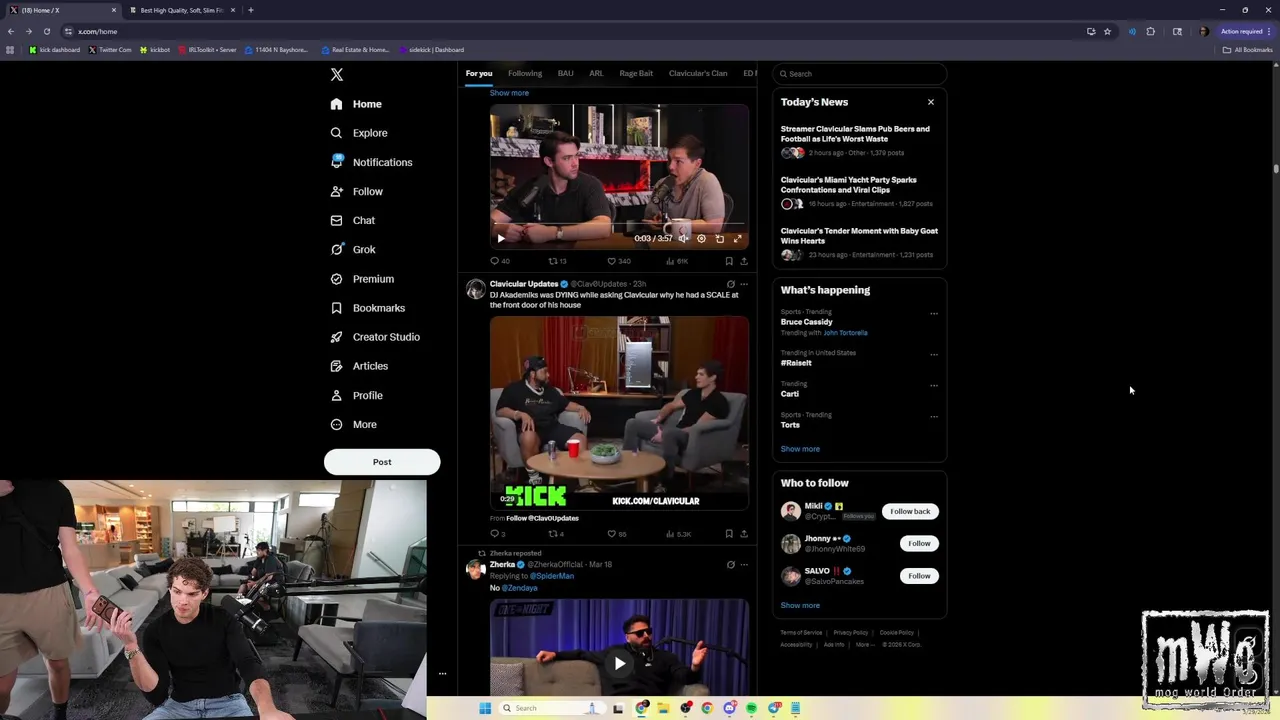Open Profile in the sidebar

[356, 395]
